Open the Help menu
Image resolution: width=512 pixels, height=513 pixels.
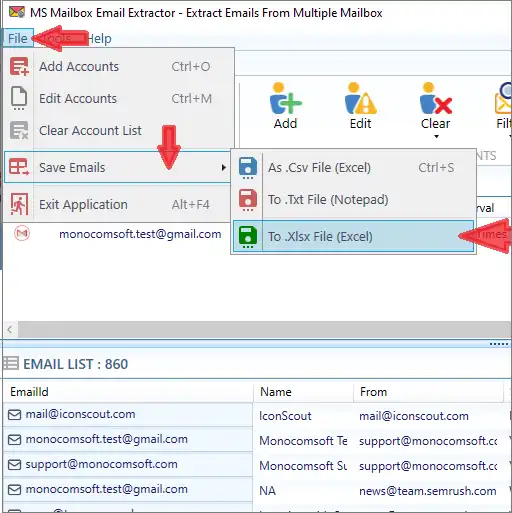tap(99, 38)
